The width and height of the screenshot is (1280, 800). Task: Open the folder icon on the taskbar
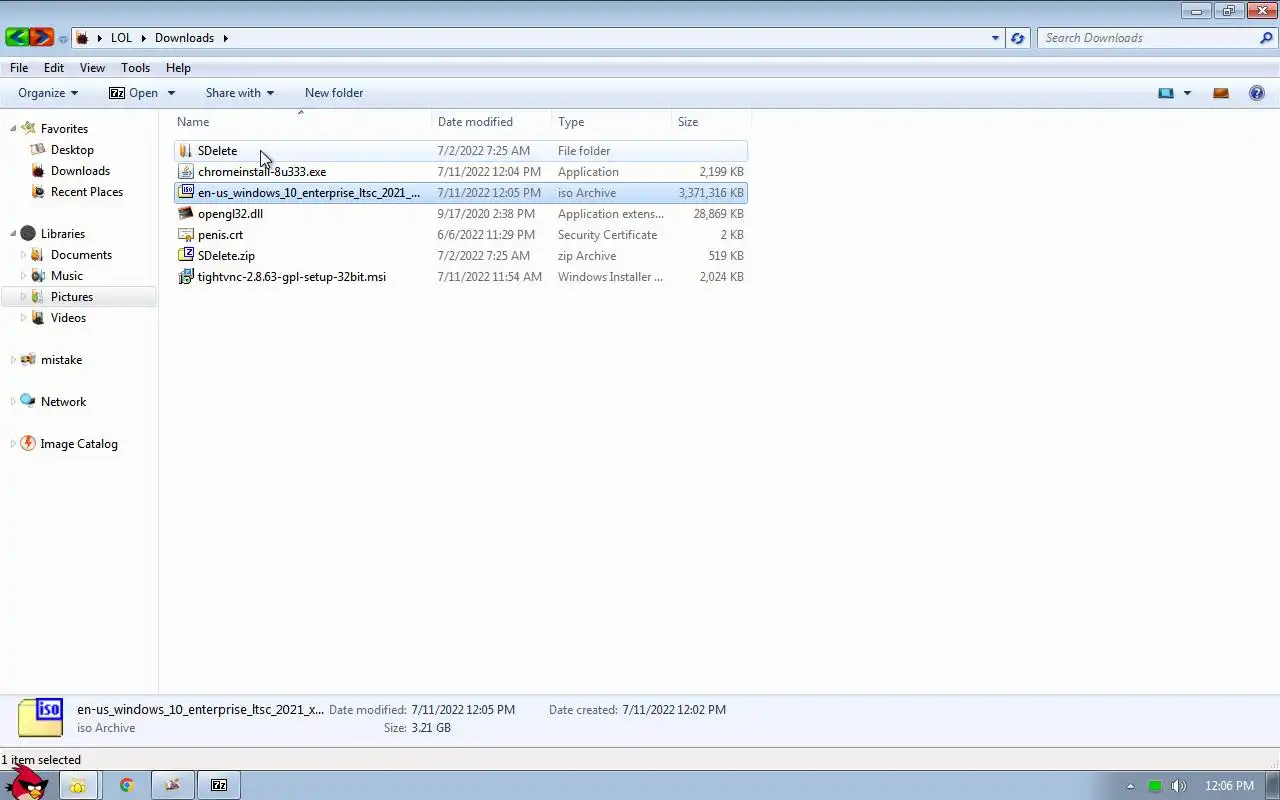78,786
